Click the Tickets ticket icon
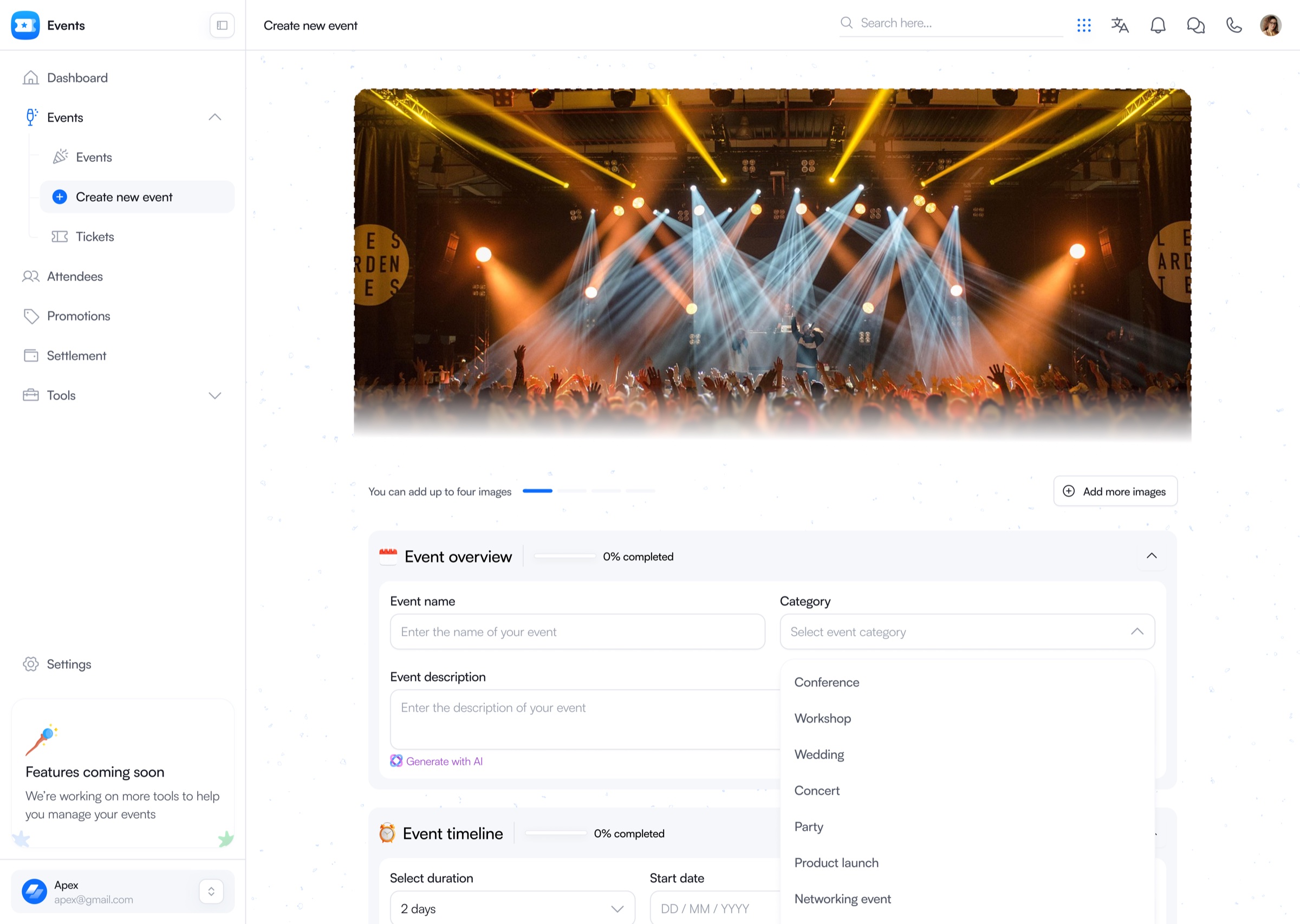 coord(60,237)
